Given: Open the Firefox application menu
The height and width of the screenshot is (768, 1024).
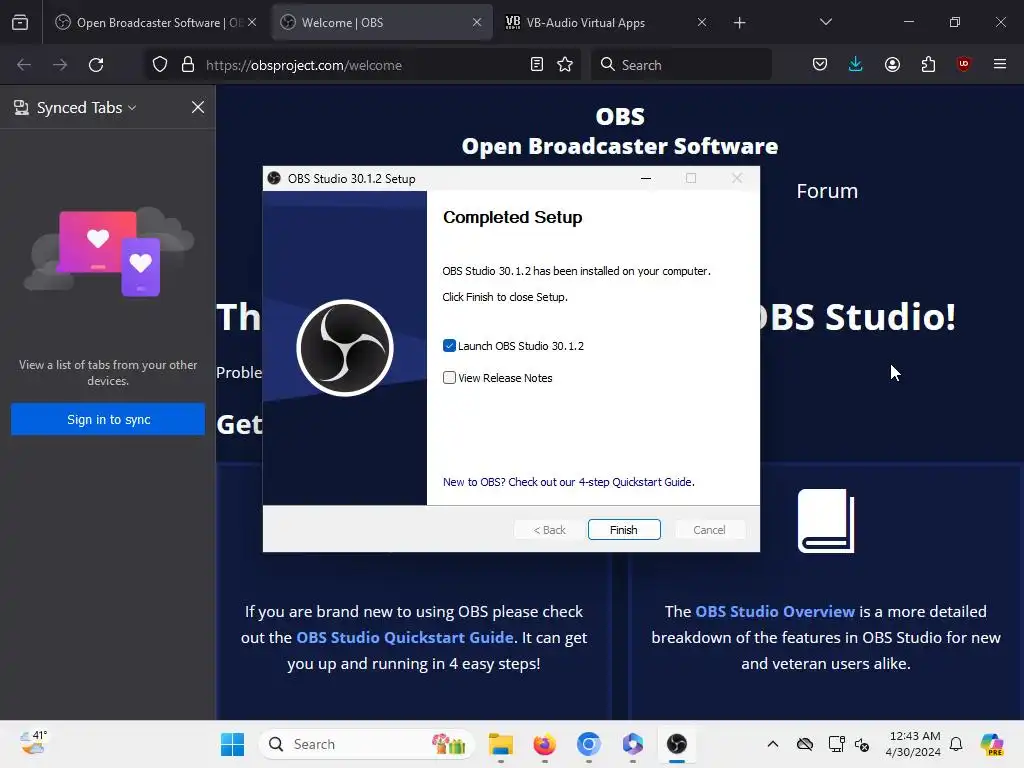Looking at the screenshot, I should tap(1000, 64).
